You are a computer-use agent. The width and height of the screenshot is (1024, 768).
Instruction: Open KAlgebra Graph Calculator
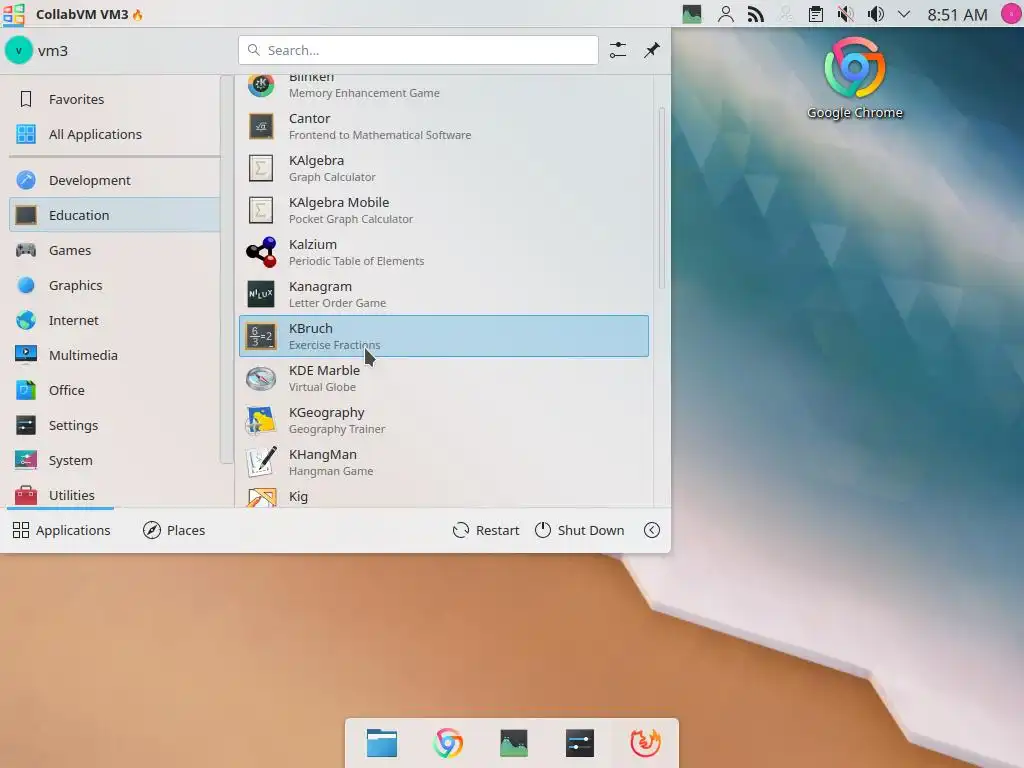(444, 168)
